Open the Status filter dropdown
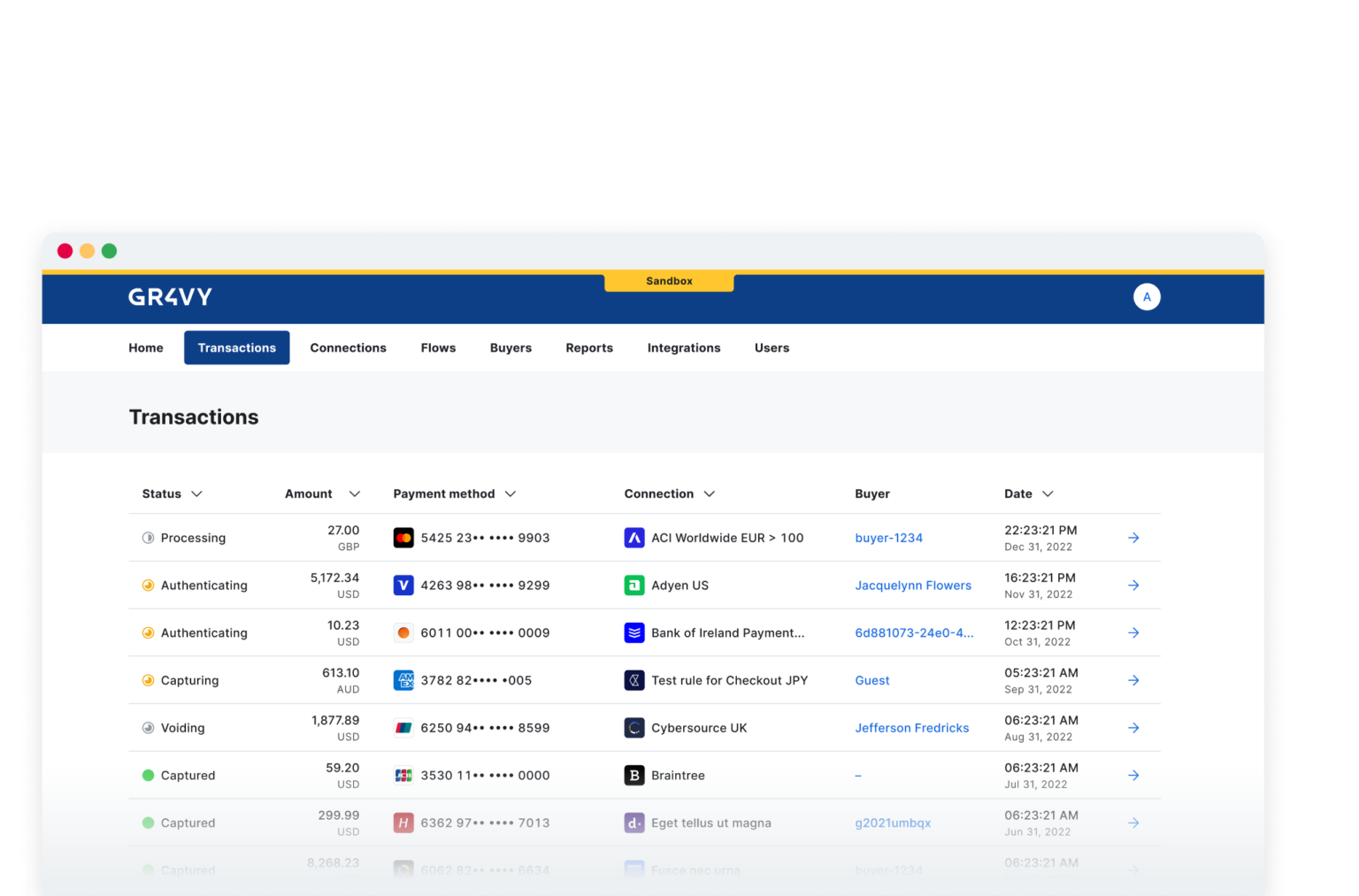 (x=196, y=494)
